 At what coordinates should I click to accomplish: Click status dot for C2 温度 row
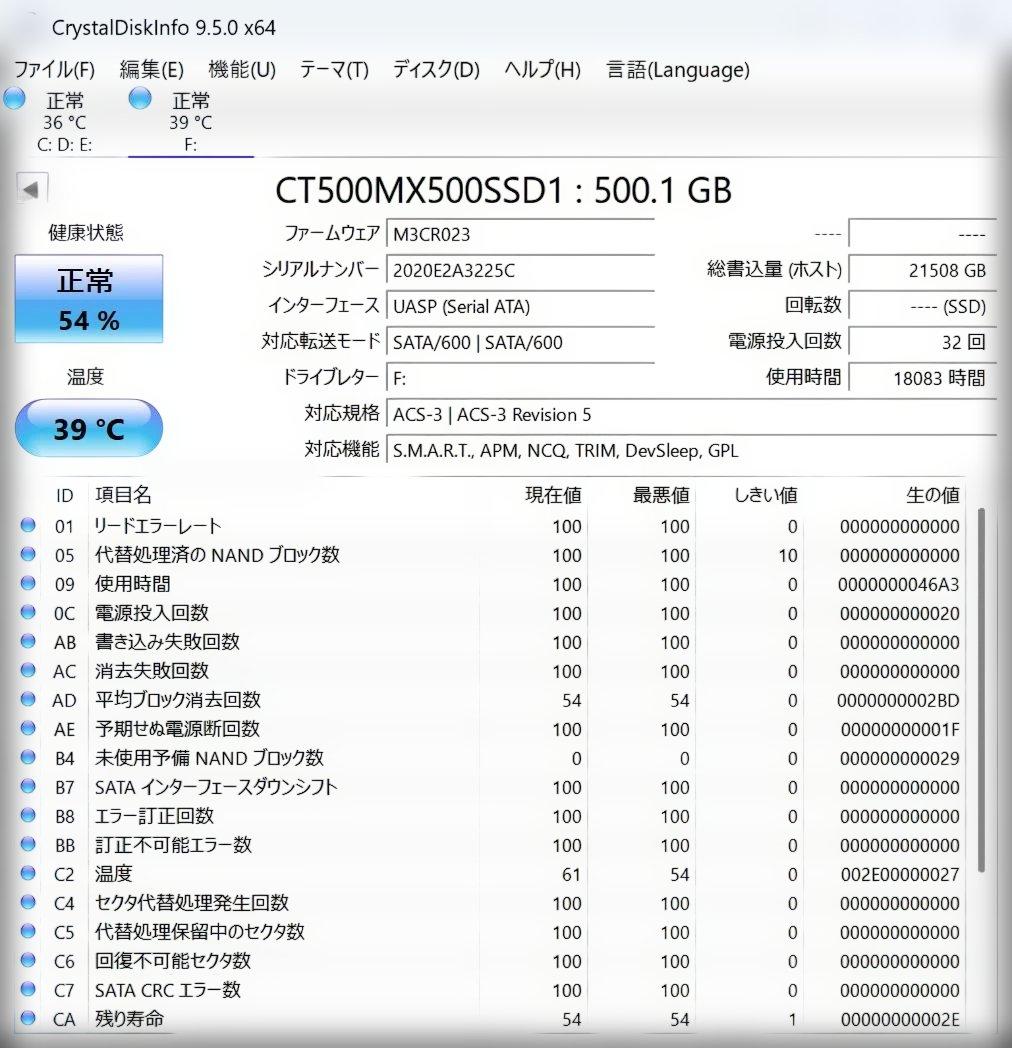click(28, 873)
